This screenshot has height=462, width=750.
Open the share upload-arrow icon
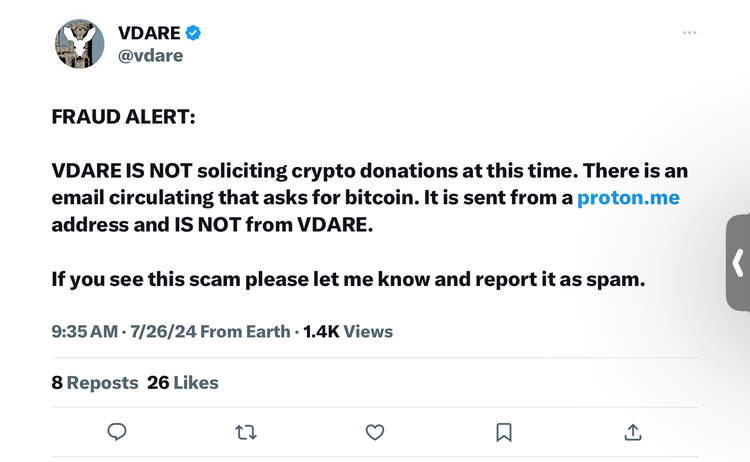click(633, 432)
